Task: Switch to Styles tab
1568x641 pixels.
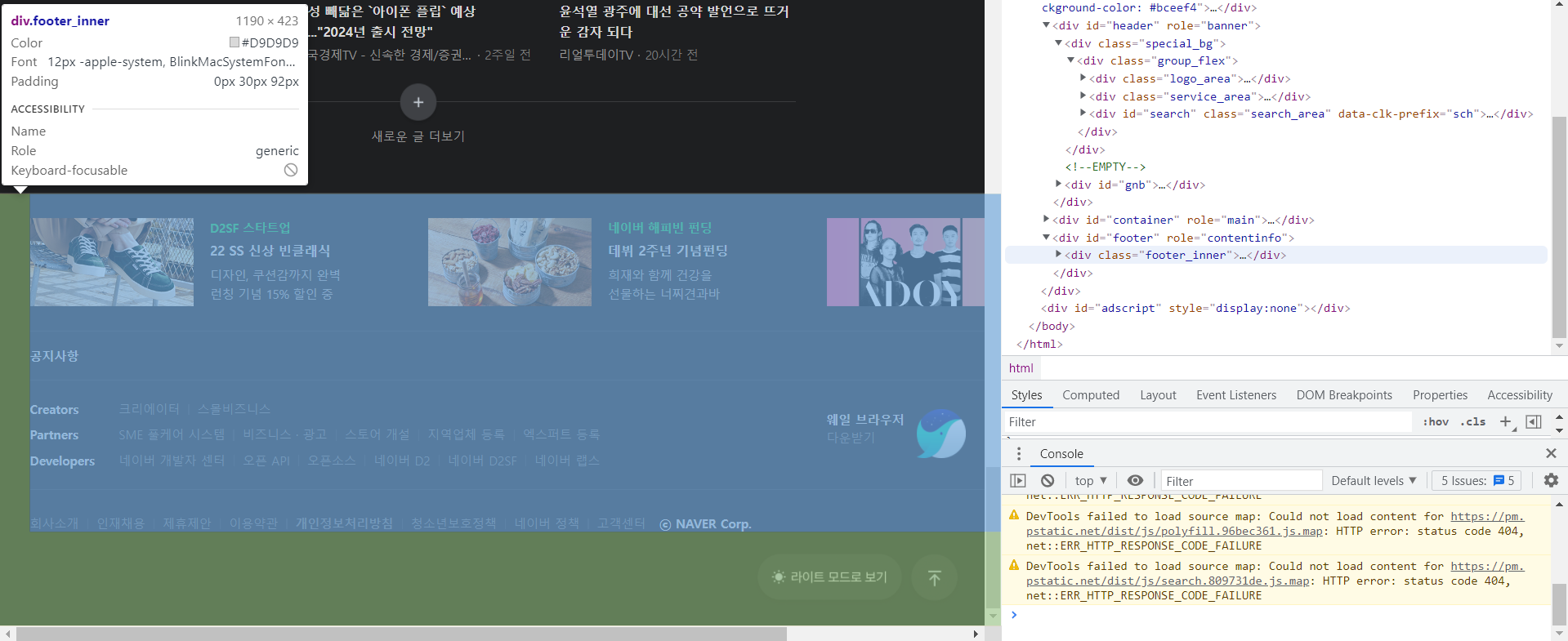Action: coord(1026,395)
